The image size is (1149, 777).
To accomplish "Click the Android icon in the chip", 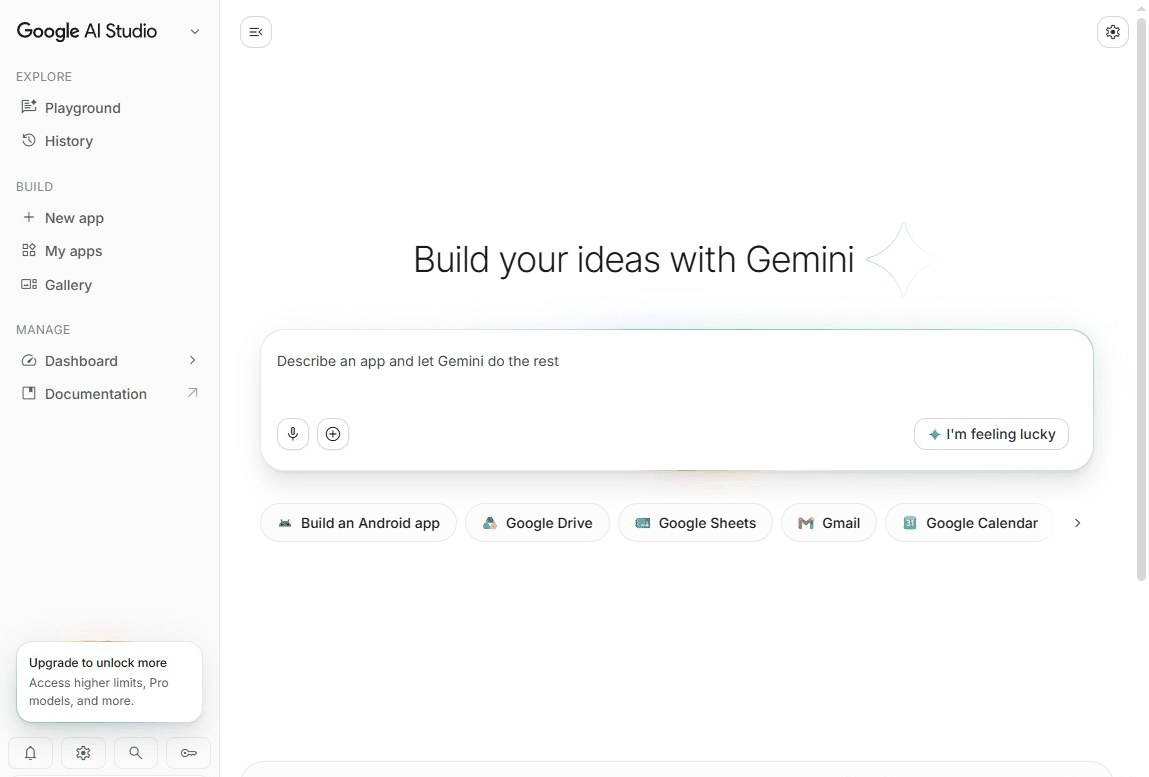I will 285,523.
